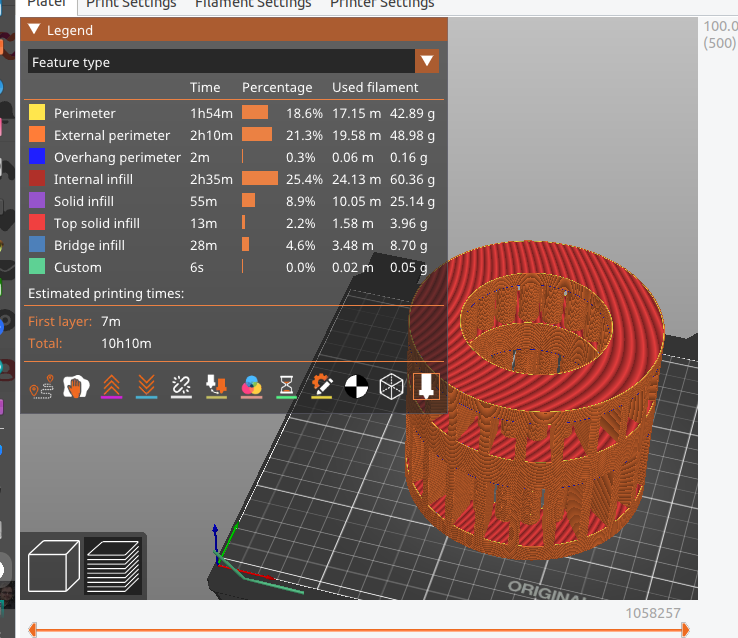Toggle Seams visibility icon
The image size is (738, 638).
181,387
